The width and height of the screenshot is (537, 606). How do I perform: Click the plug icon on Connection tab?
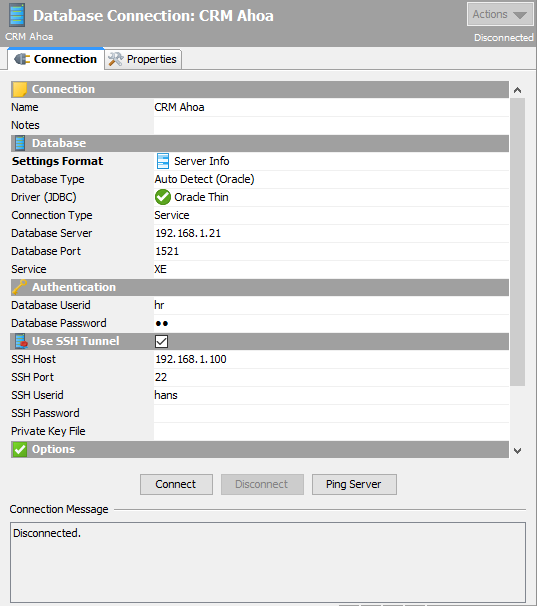coord(22,59)
